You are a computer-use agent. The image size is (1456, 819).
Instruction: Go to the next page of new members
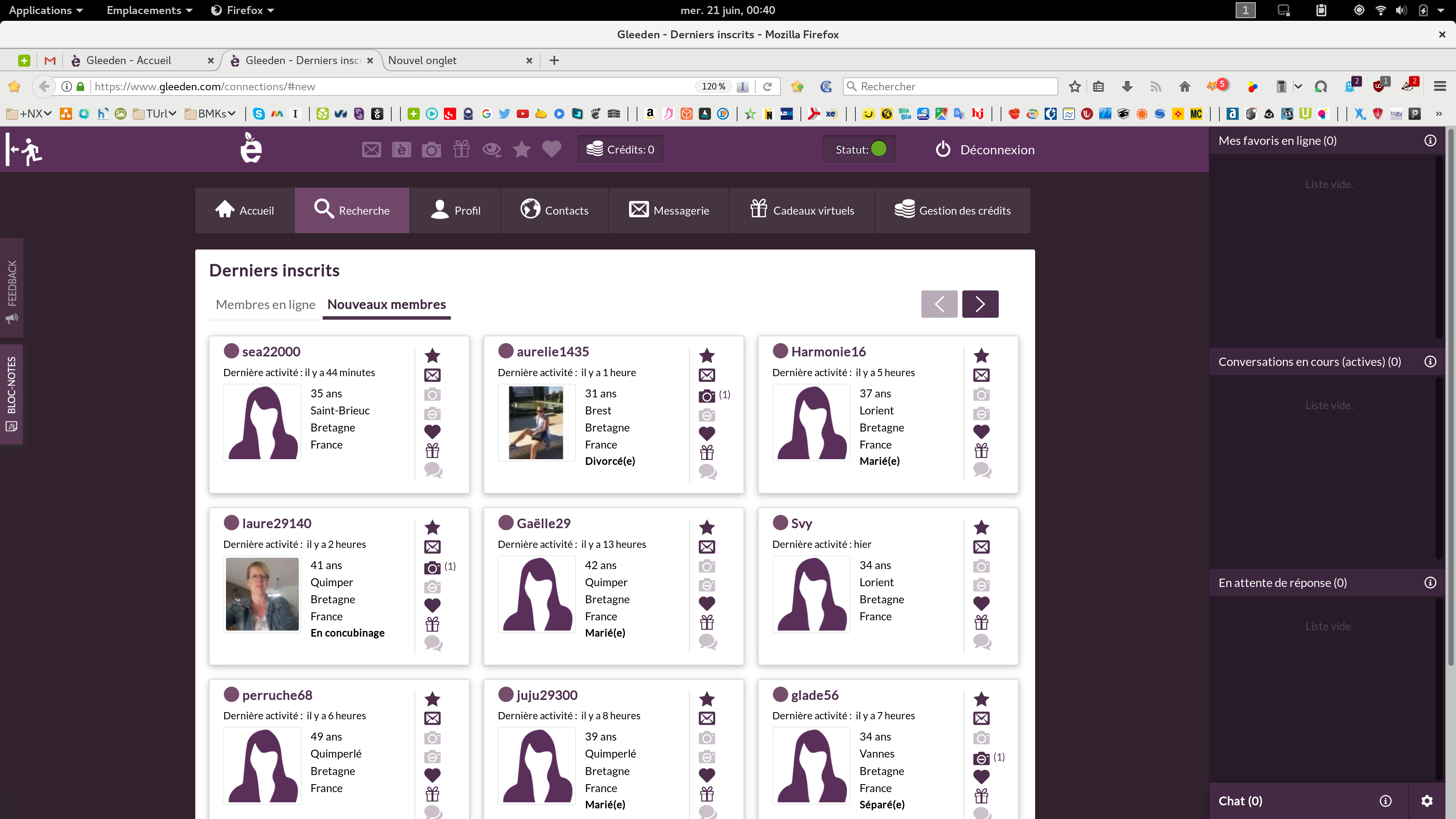coord(980,304)
